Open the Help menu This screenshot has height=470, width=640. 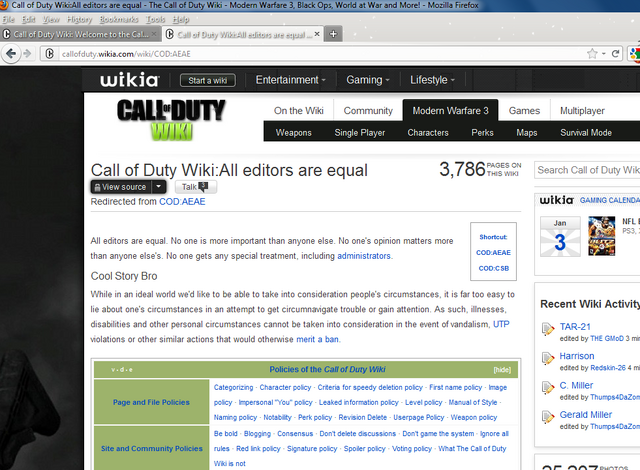181,19
